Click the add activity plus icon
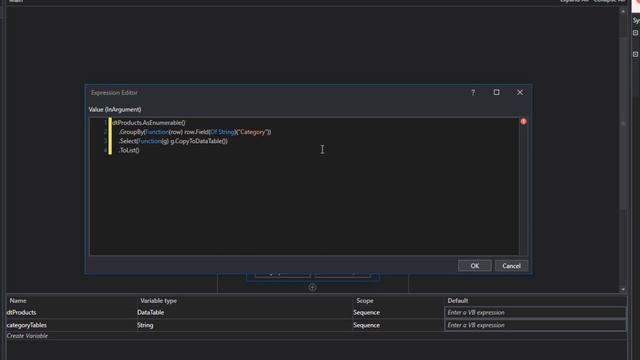This screenshot has width=640, height=360. coord(312,288)
